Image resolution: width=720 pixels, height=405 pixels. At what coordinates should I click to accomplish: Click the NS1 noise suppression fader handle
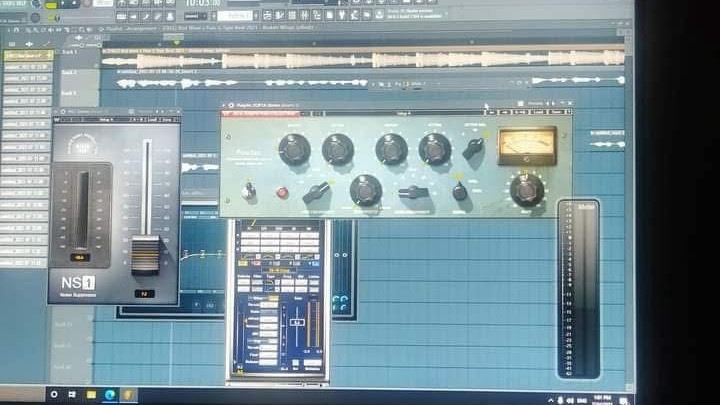pos(145,255)
